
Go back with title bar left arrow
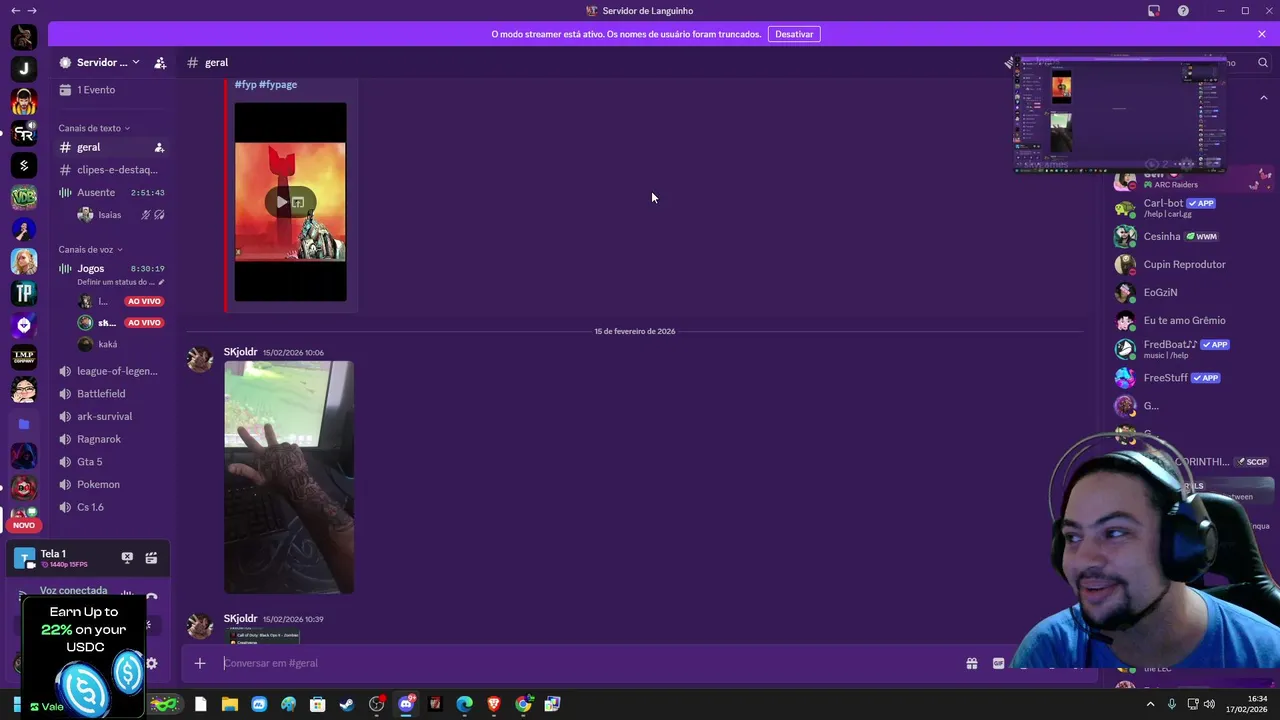pos(15,11)
